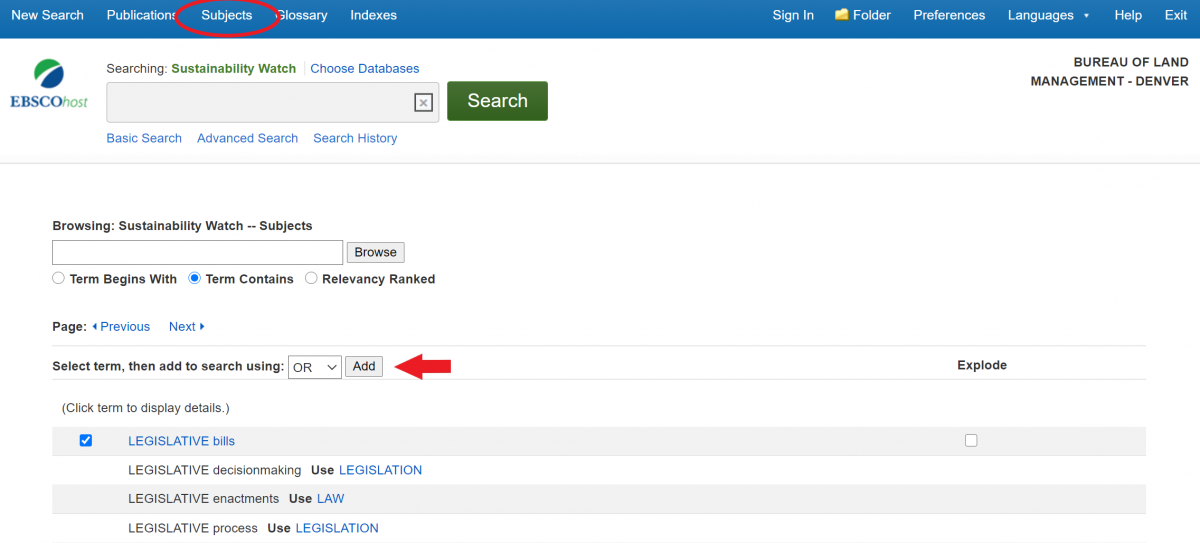Open the Indexes menu item
This screenshot has height=543, width=1200.
(373, 15)
